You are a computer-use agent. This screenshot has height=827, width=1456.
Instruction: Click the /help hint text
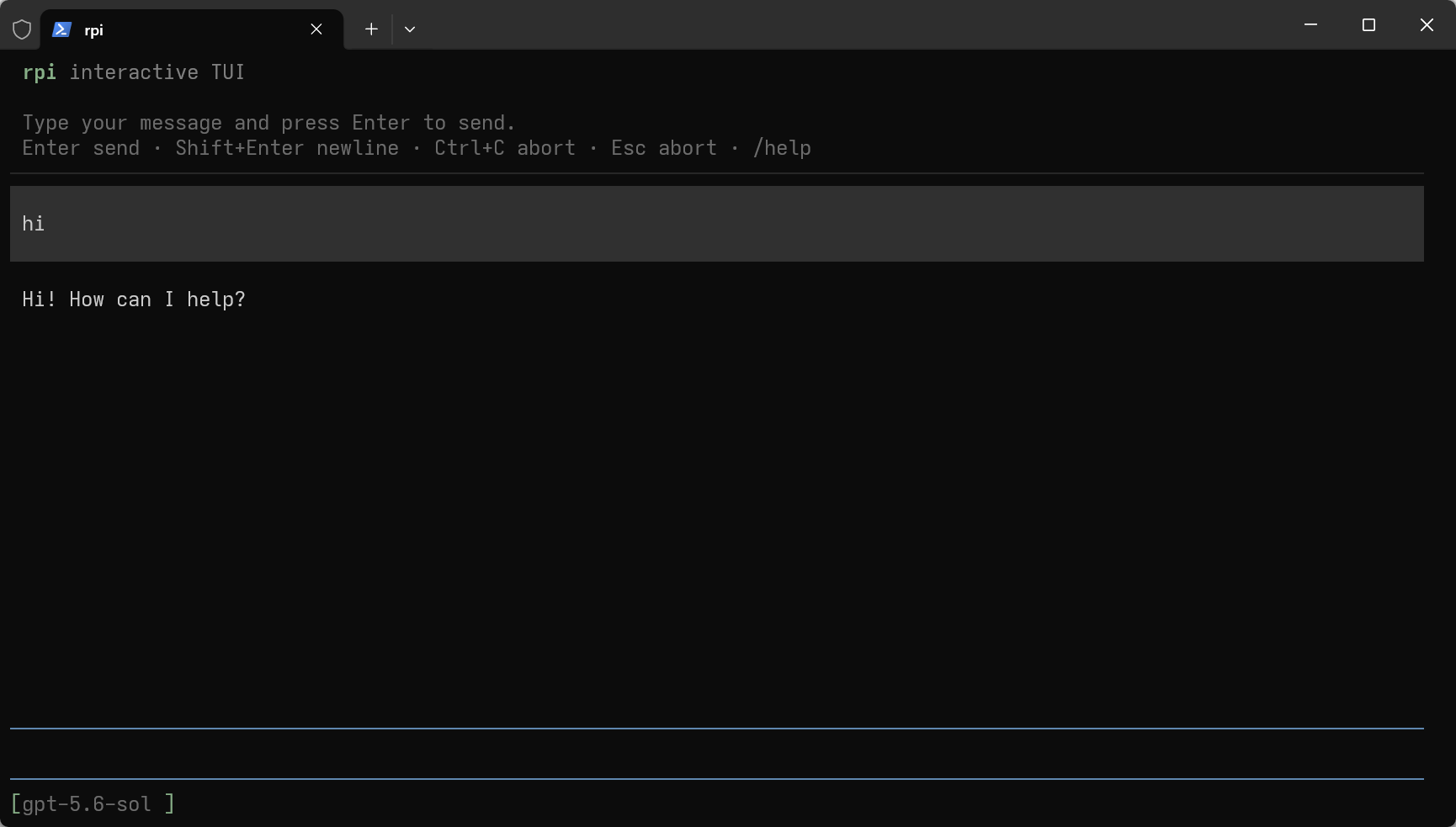(x=782, y=148)
